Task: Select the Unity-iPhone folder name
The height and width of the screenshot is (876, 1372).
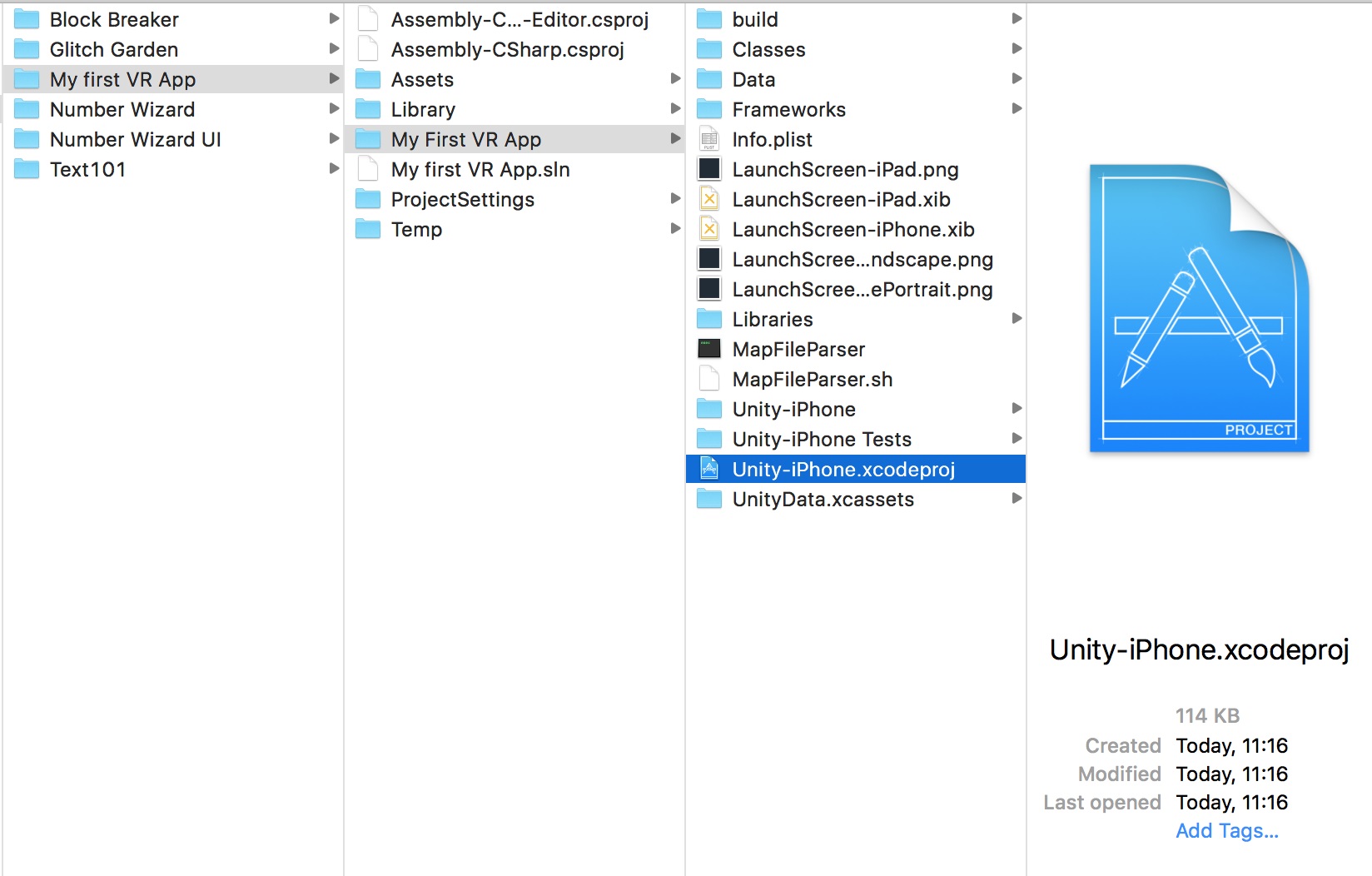Action: pyautogui.click(x=794, y=409)
